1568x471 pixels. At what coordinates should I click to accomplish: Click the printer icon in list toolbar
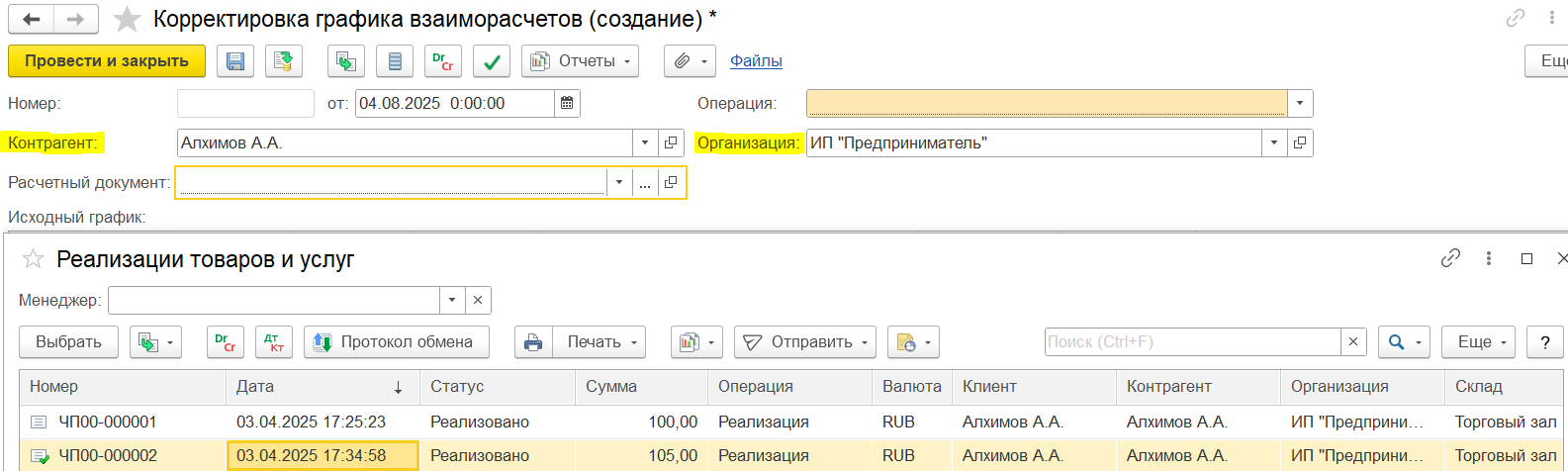[533, 342]
